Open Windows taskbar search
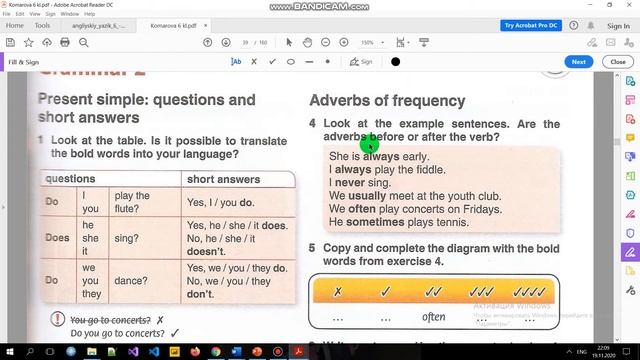This screenshot has height=360, width=640. 30,351
